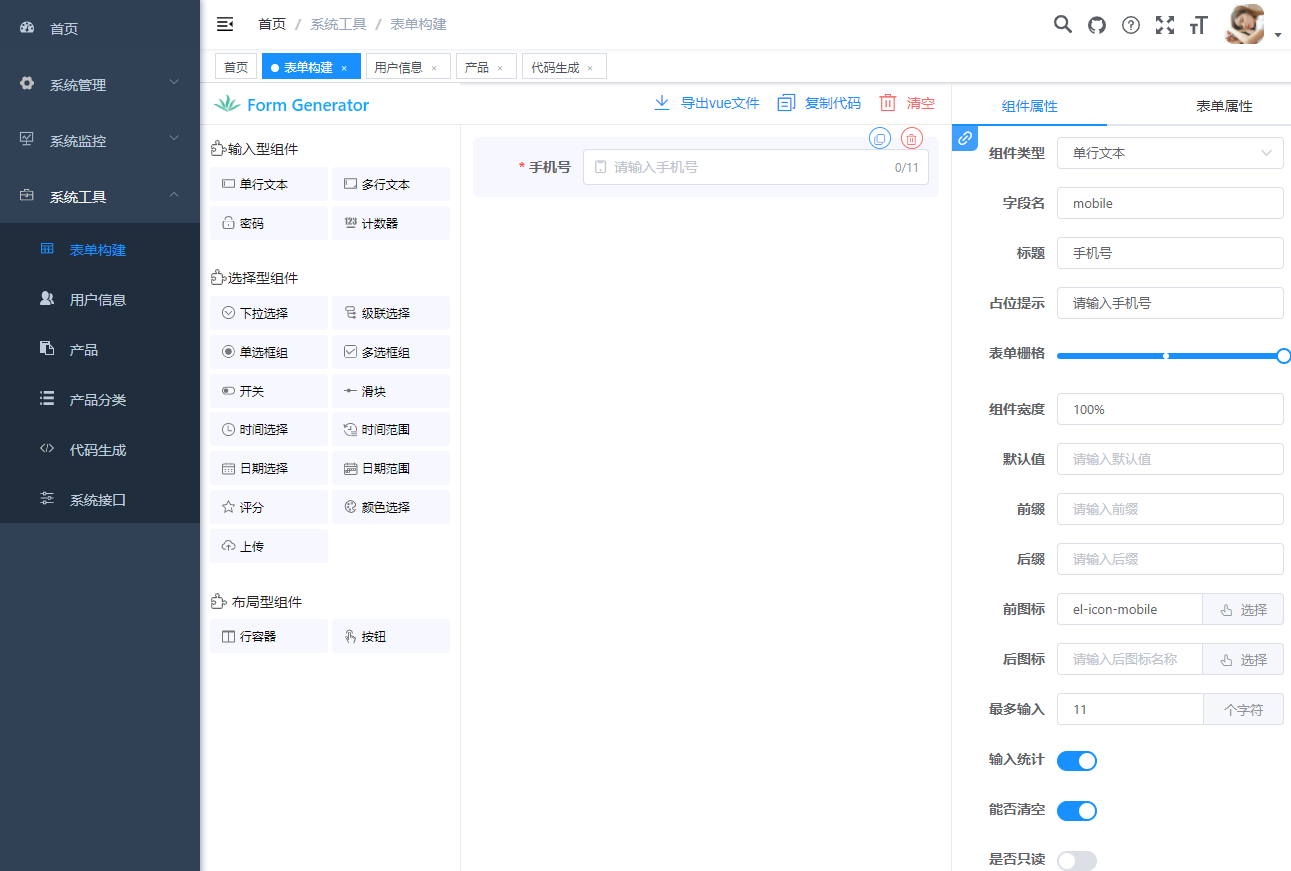This screenshot has width=1291, height=871.
Task: Enable the 是否只读 switch
Action: pos(1076,860)
